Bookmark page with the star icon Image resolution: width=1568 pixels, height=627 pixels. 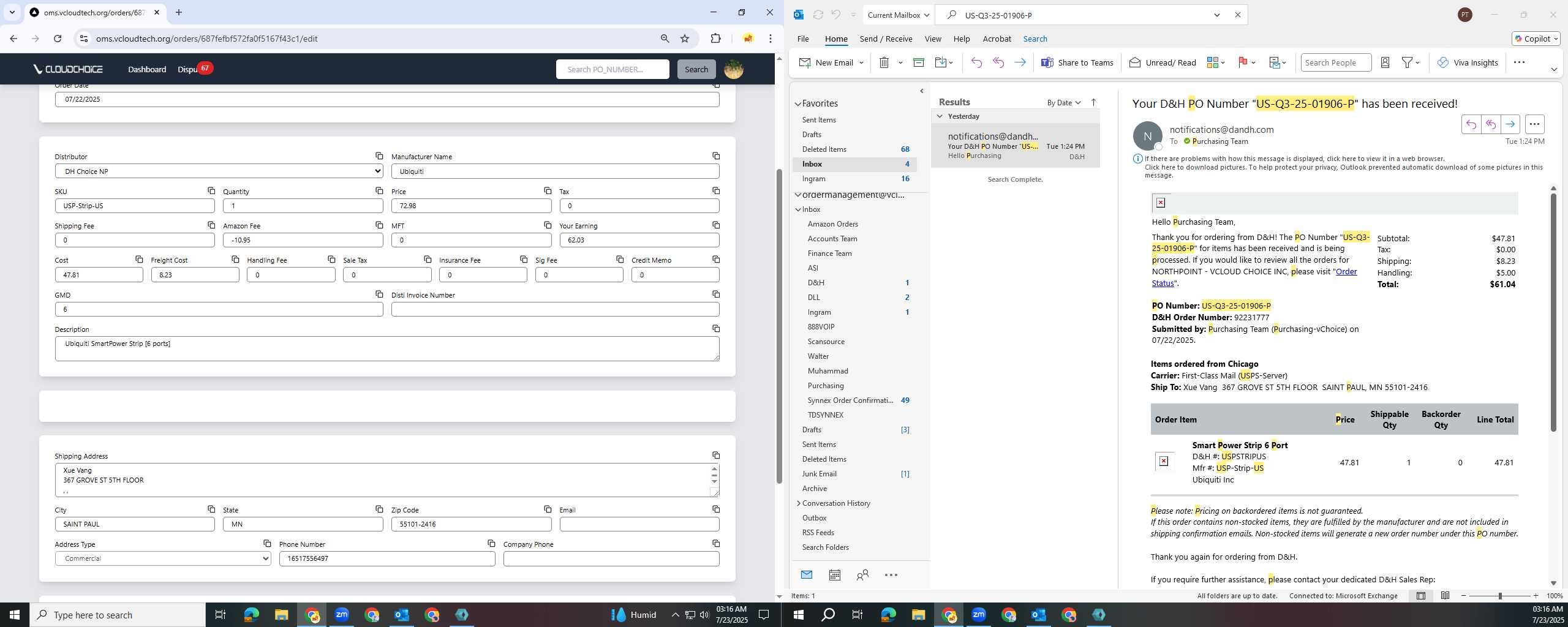(x=685, y=39)
